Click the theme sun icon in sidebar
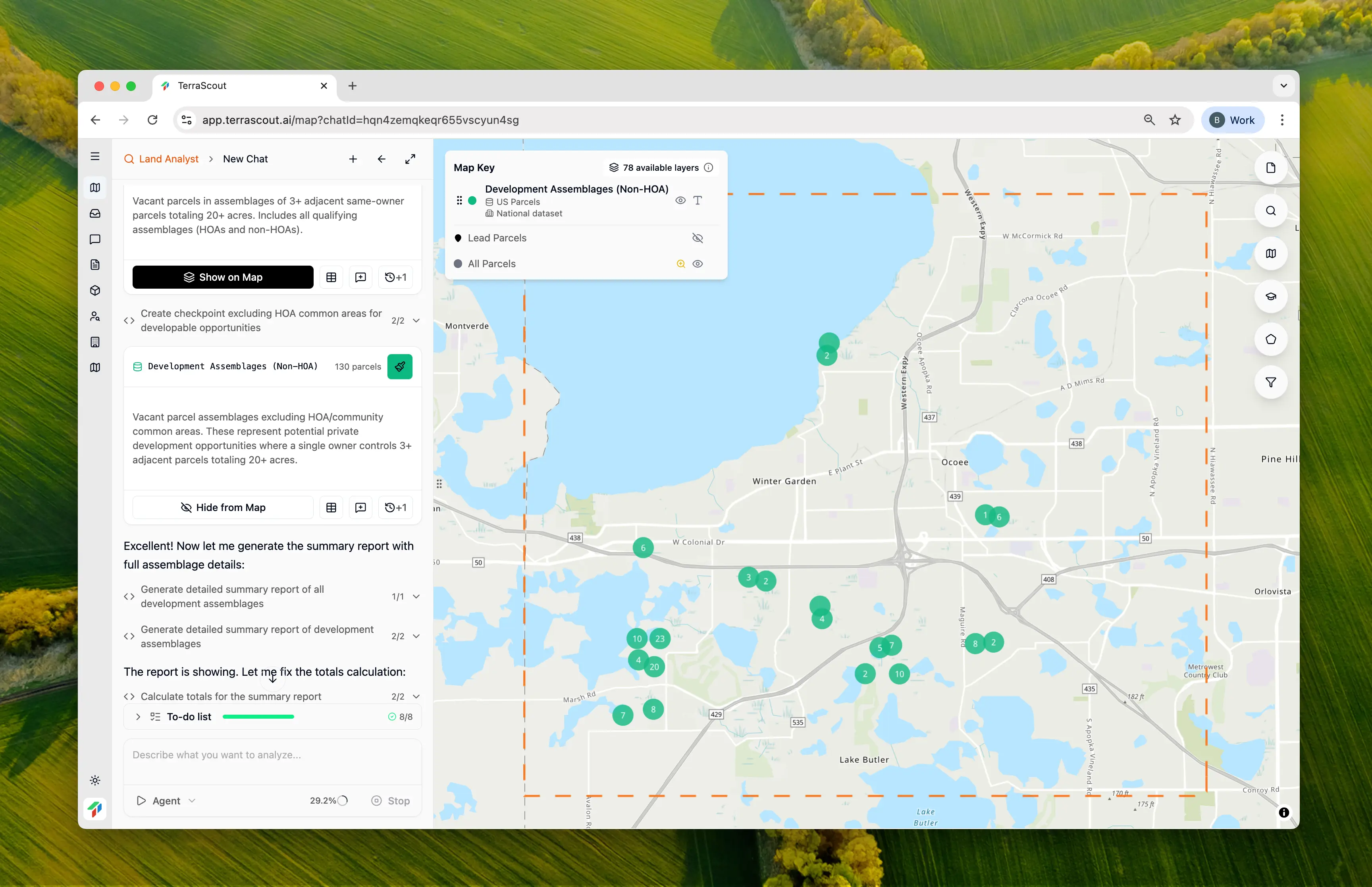This screenshot has width=1372, height=887. point(95,781)
